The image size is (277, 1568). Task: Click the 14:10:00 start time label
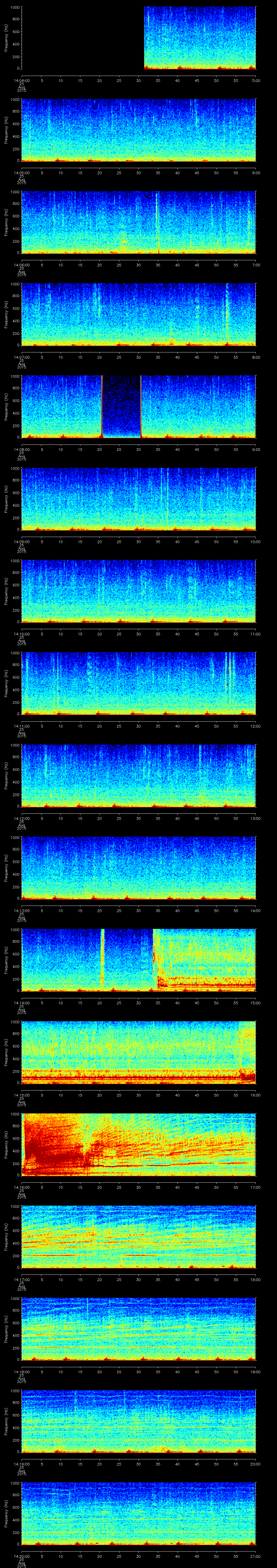tap(21, 634)
